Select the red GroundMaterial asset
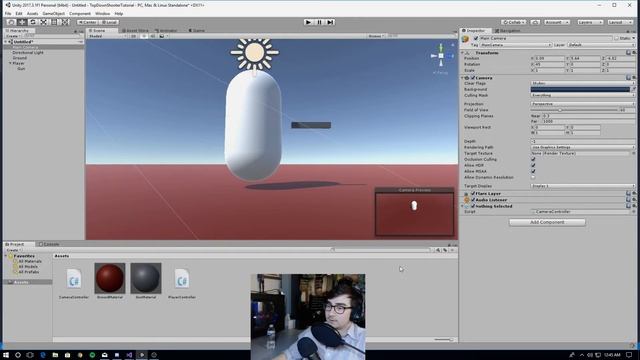Viewport: 640px width, 360px height. click(110, 281)
